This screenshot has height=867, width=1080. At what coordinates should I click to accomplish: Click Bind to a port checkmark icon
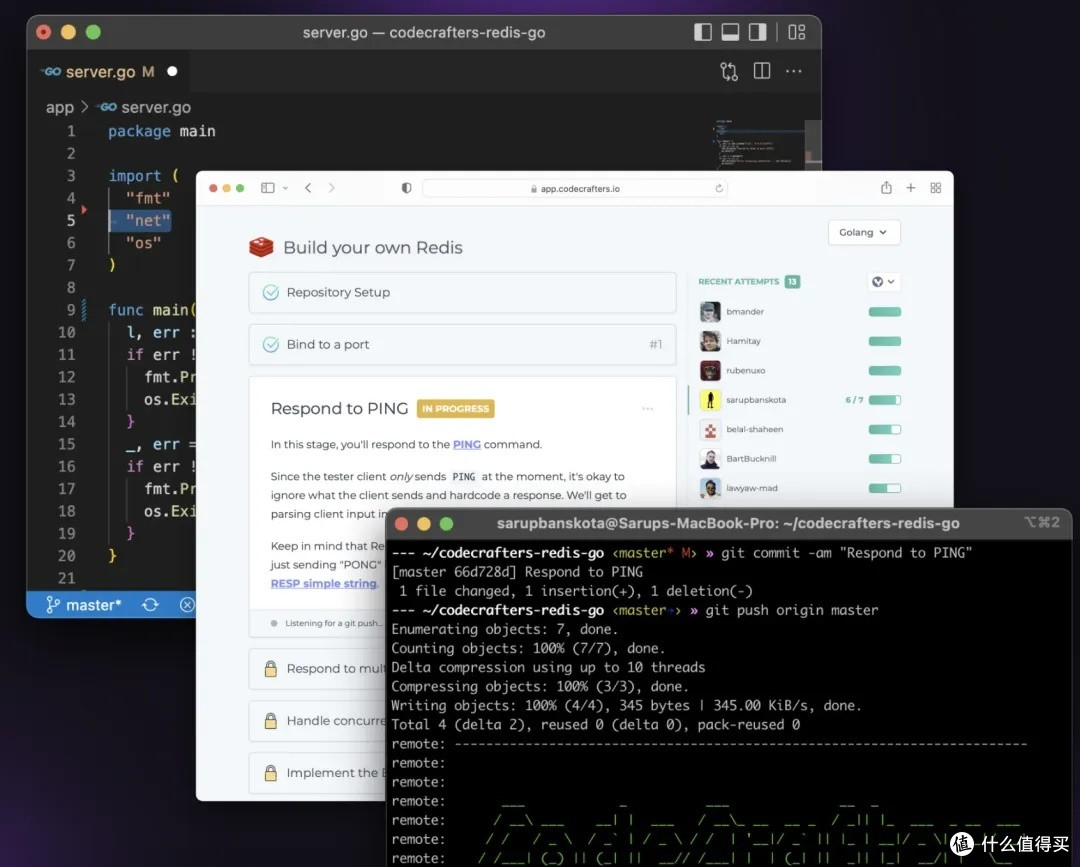pyautogui.click(x=271, y=344)
